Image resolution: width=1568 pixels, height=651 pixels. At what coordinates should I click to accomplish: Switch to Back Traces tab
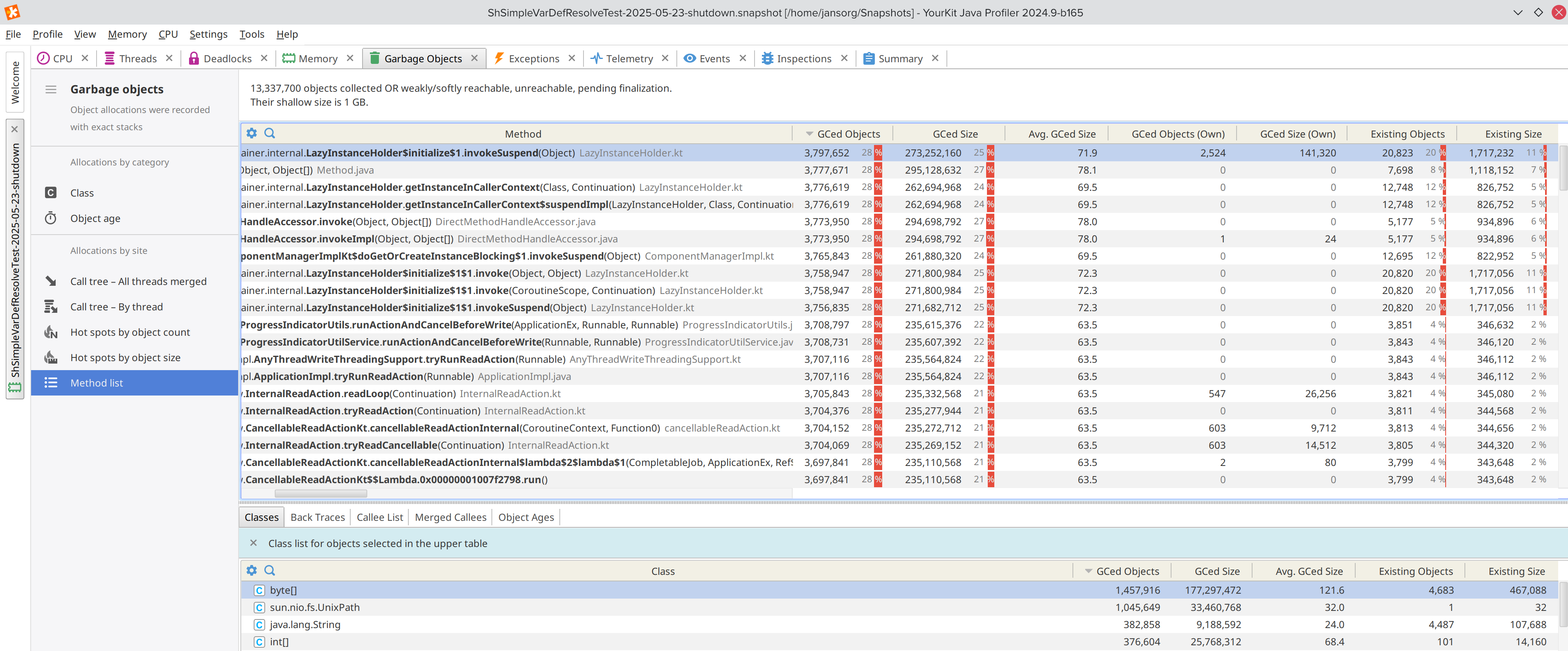click(x=318, y=518)
